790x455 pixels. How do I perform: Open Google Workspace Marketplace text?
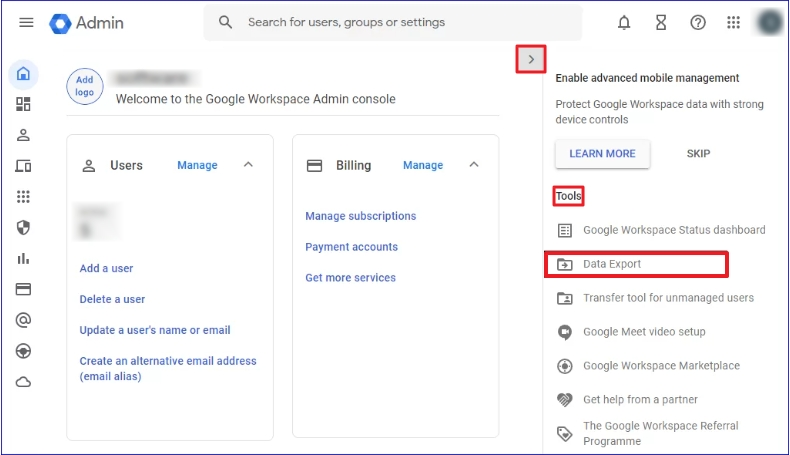tap(662, 365)
